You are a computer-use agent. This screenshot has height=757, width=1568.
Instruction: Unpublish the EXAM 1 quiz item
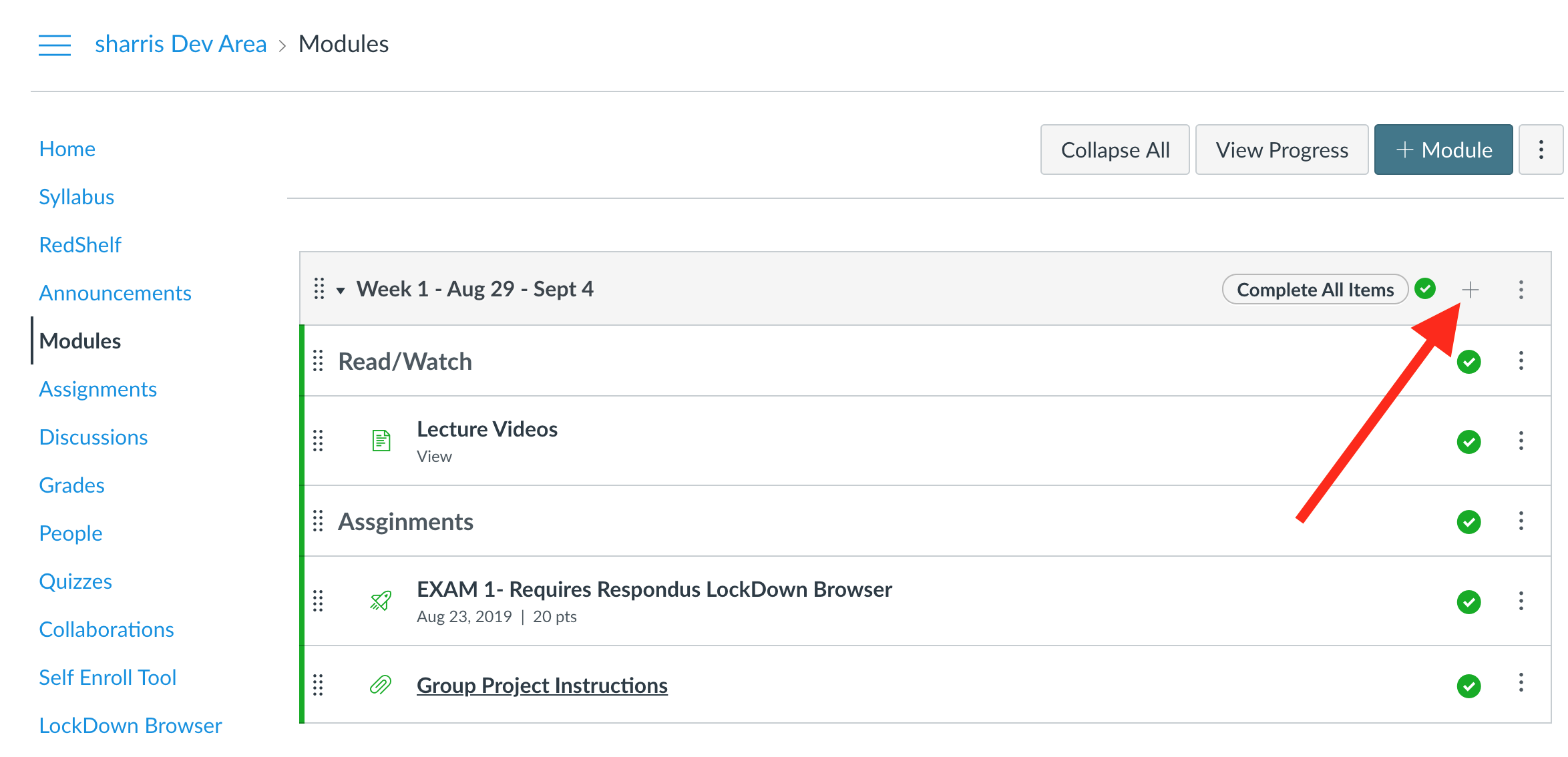[x=1468, y=601]
